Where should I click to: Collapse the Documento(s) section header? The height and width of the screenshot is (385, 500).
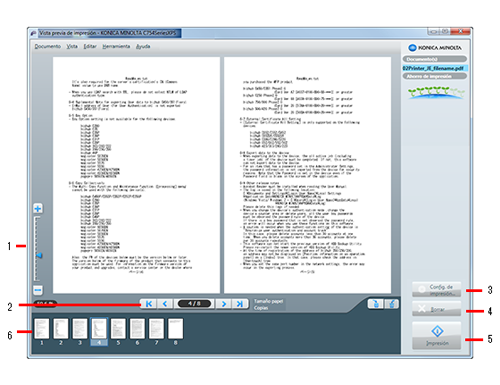click(435, 59)
